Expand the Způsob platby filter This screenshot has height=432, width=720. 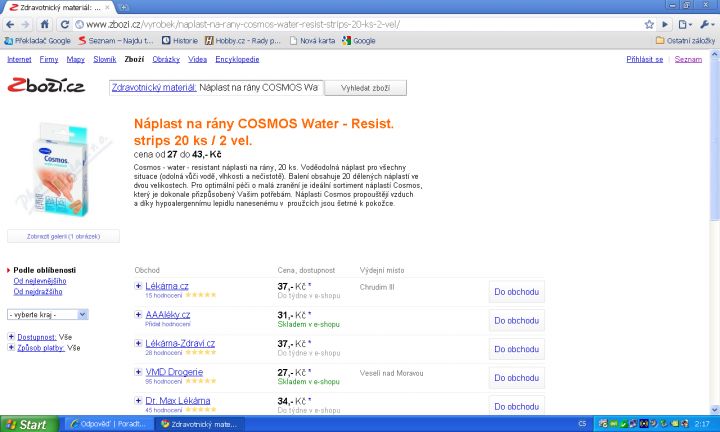pos(11,347)
